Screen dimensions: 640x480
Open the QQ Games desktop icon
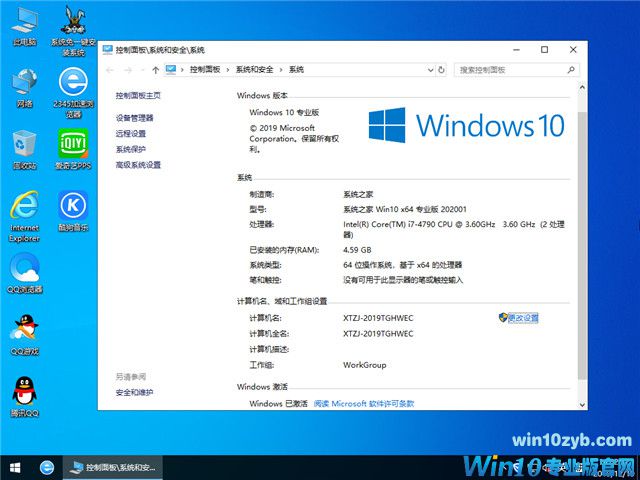click(x=24, y=335)
